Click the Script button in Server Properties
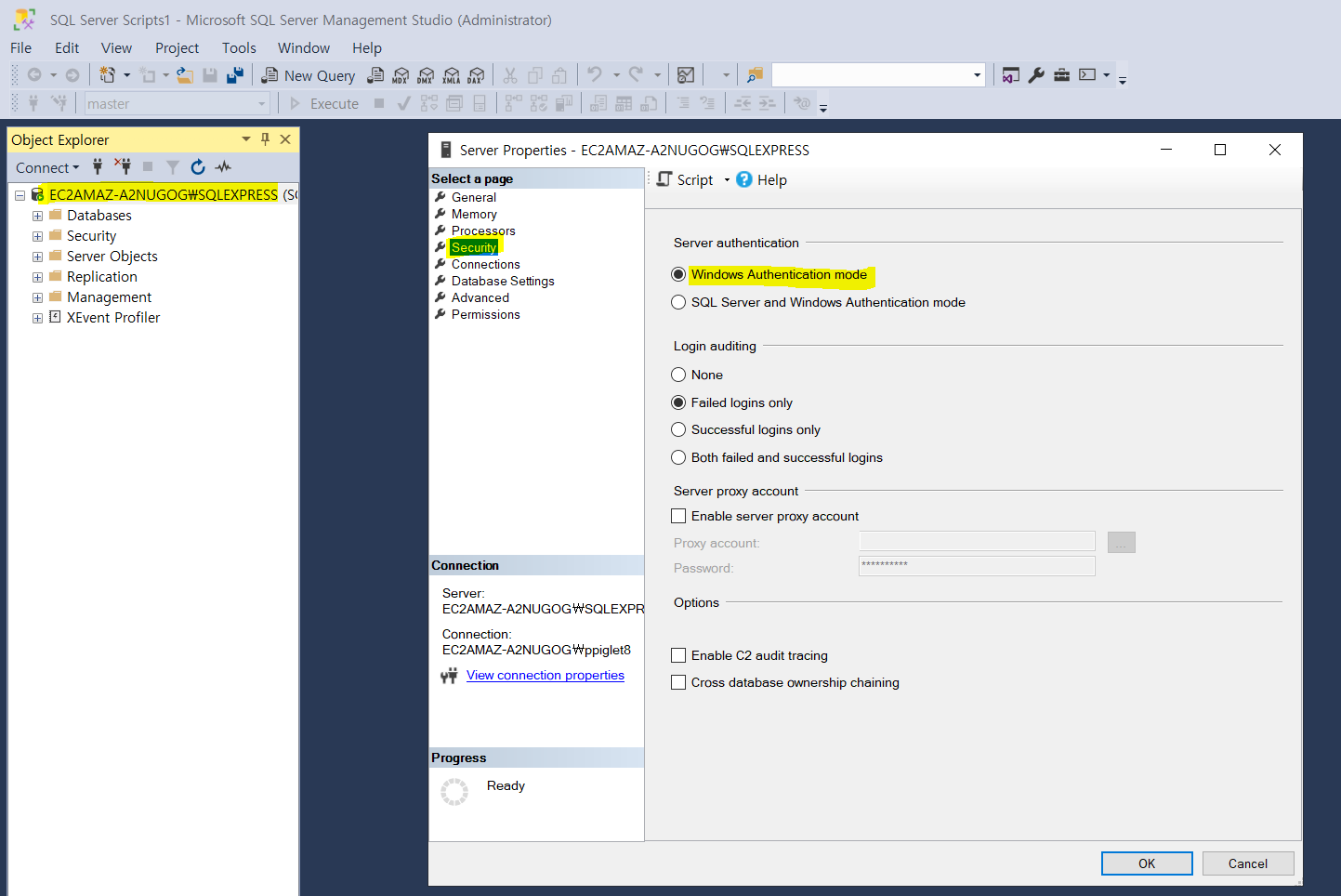This screenshot has width=1341, height=896. coord(686,179)
